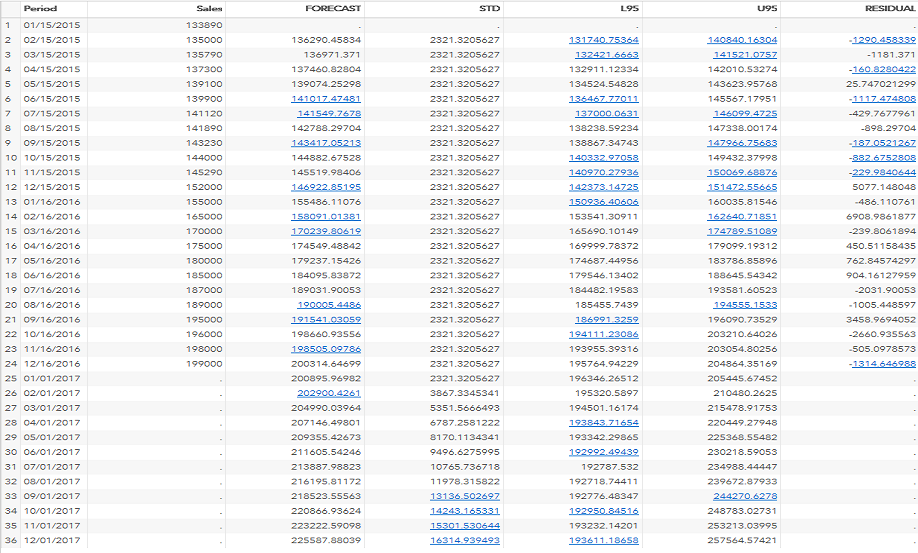
Task: Click the RESIDUAL column header
Action: [x=890, y=8]
